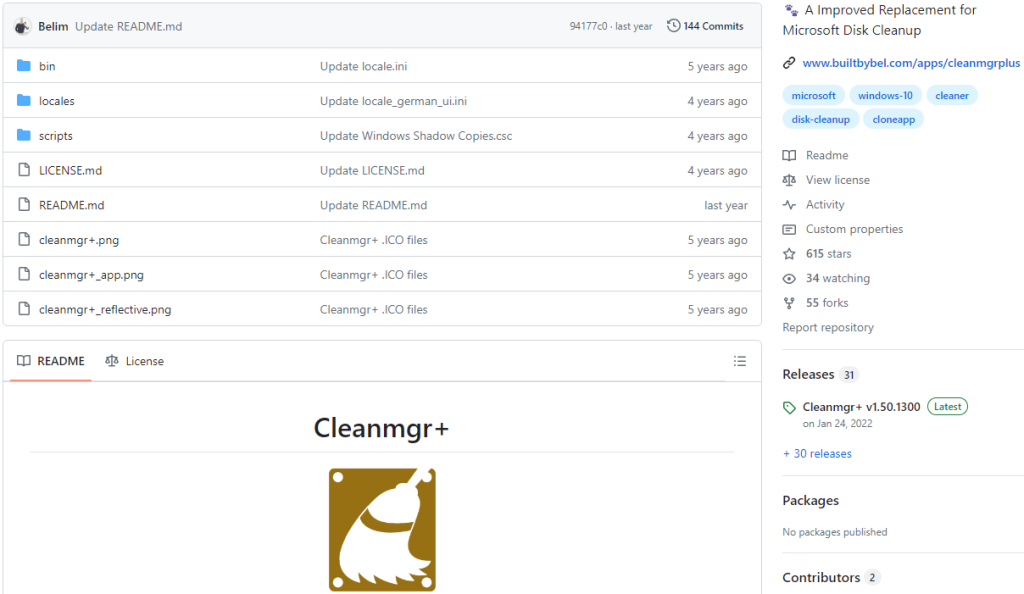Click the cleanmgr+_reflective.png file icon
The width and height of the screenshot is (1024, 594).
[x=24, y=309]
